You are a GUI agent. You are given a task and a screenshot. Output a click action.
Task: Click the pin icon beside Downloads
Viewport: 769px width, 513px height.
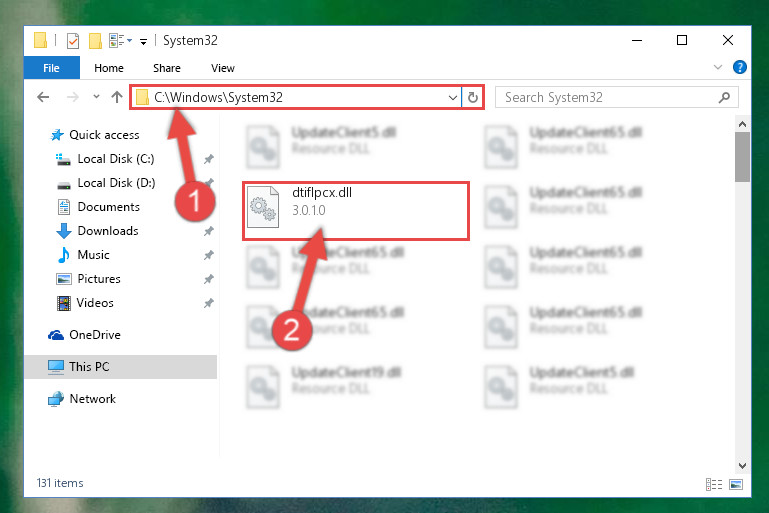coord(209,231)
